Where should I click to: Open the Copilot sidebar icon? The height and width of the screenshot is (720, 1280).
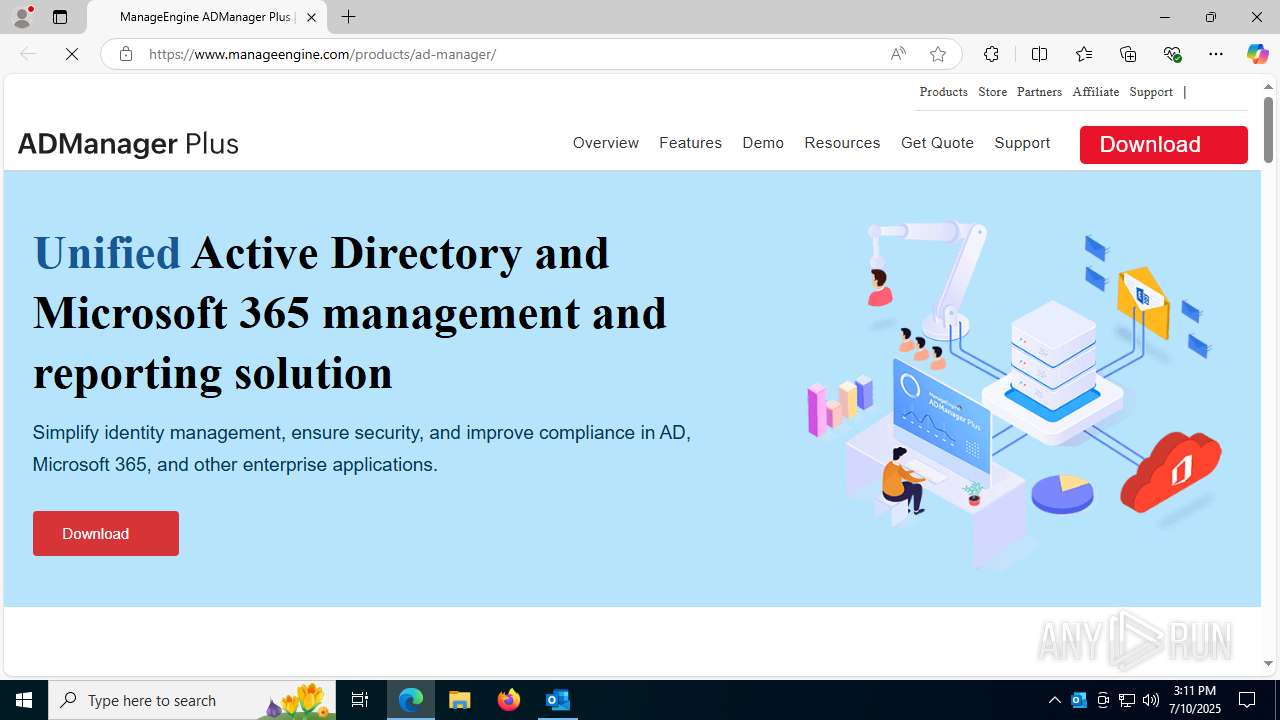click(x=1257, y=54)
